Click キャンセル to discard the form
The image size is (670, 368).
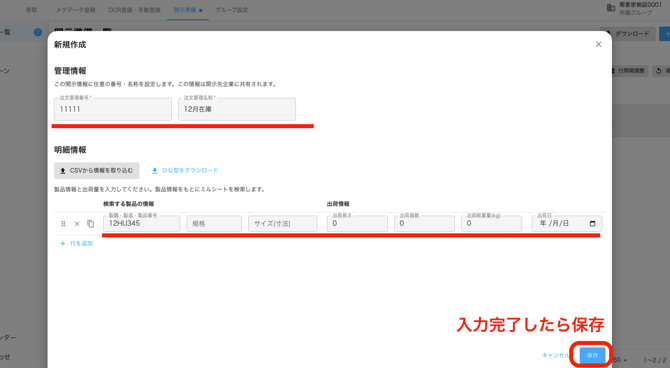[555, 355]
